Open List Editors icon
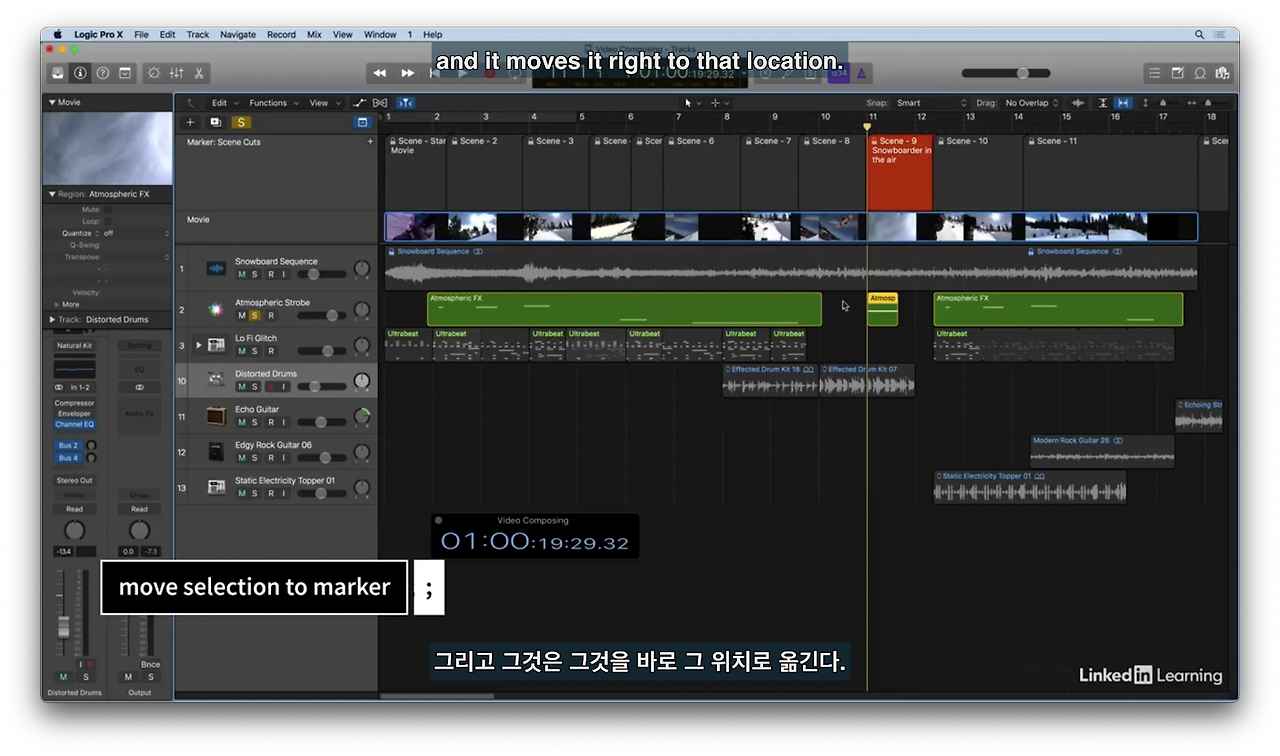Screen dimensions: 1280x756 tap(1155, 73)
